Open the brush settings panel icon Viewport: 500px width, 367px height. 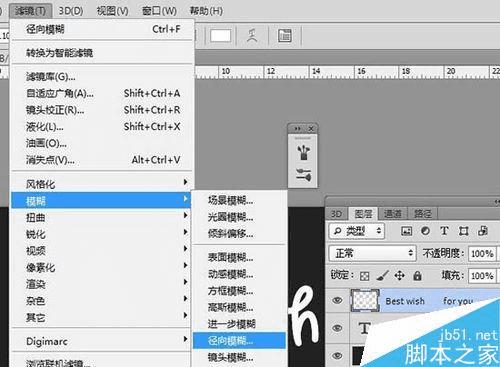303,175
